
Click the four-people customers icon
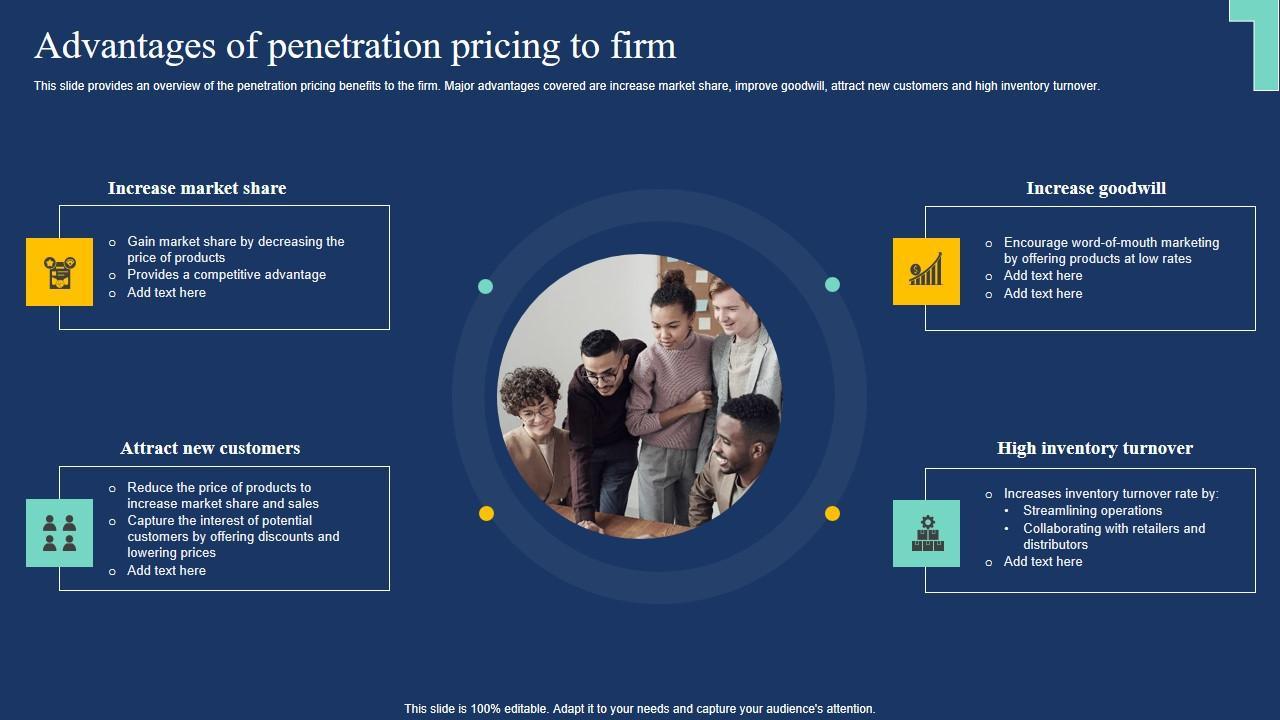tap(59, 533)
